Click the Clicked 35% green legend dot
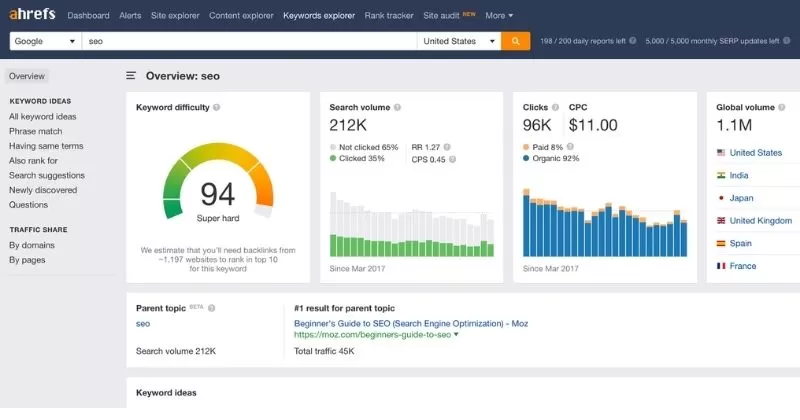Screen dimensions: 800x420 coord(333,158)
